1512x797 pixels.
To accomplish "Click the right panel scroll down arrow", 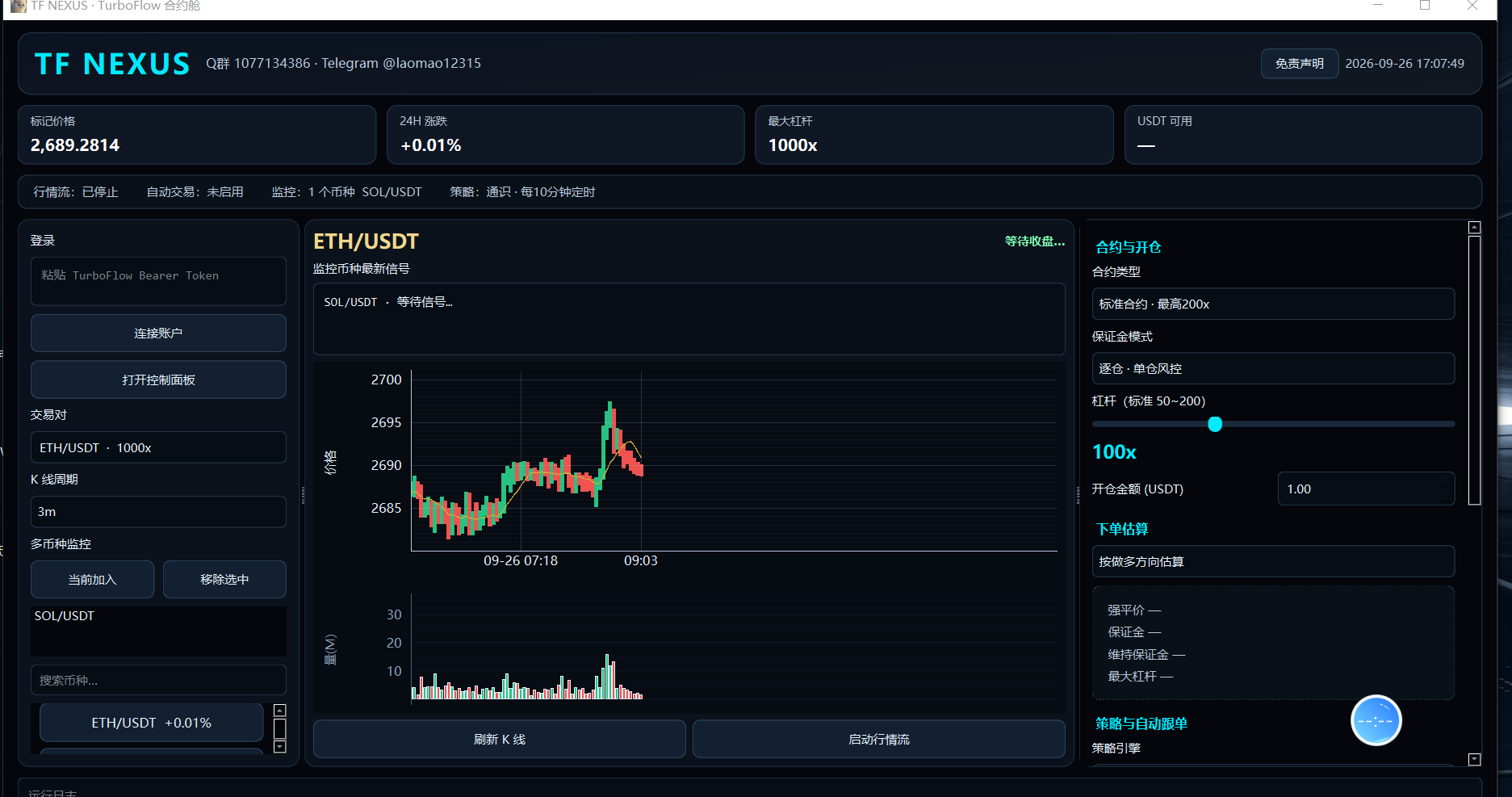I will tap(1474, 759).
